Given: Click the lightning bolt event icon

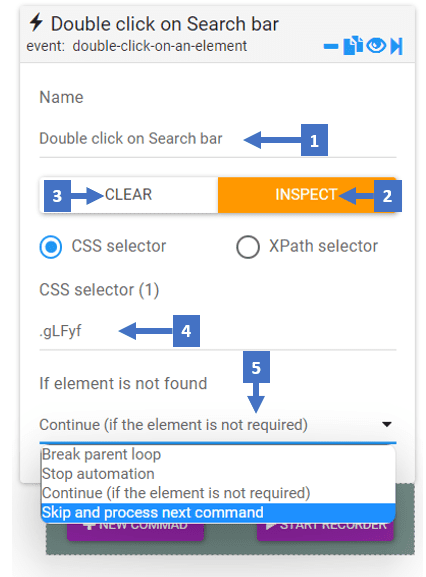Looking at the screenshot, I should click(x=36, y=22).
